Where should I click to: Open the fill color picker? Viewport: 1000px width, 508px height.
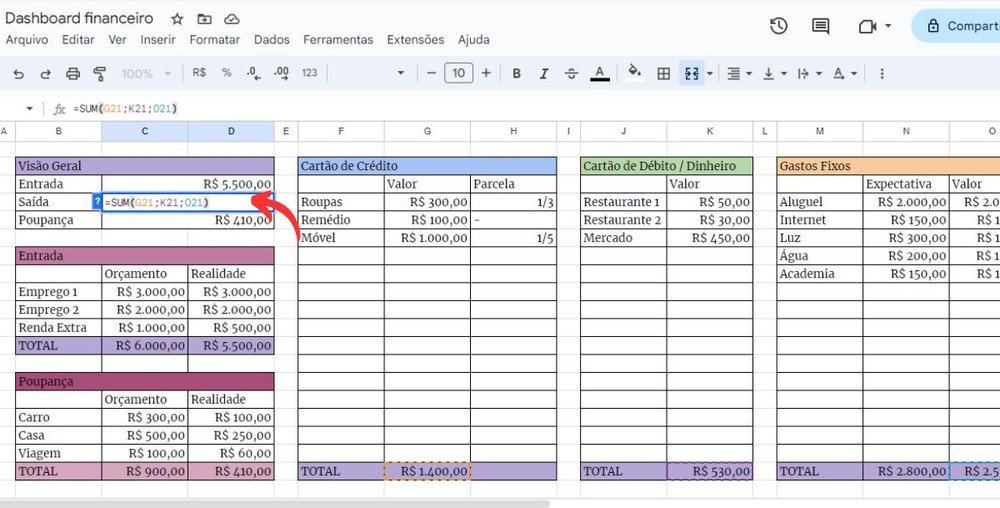(635, 73)
